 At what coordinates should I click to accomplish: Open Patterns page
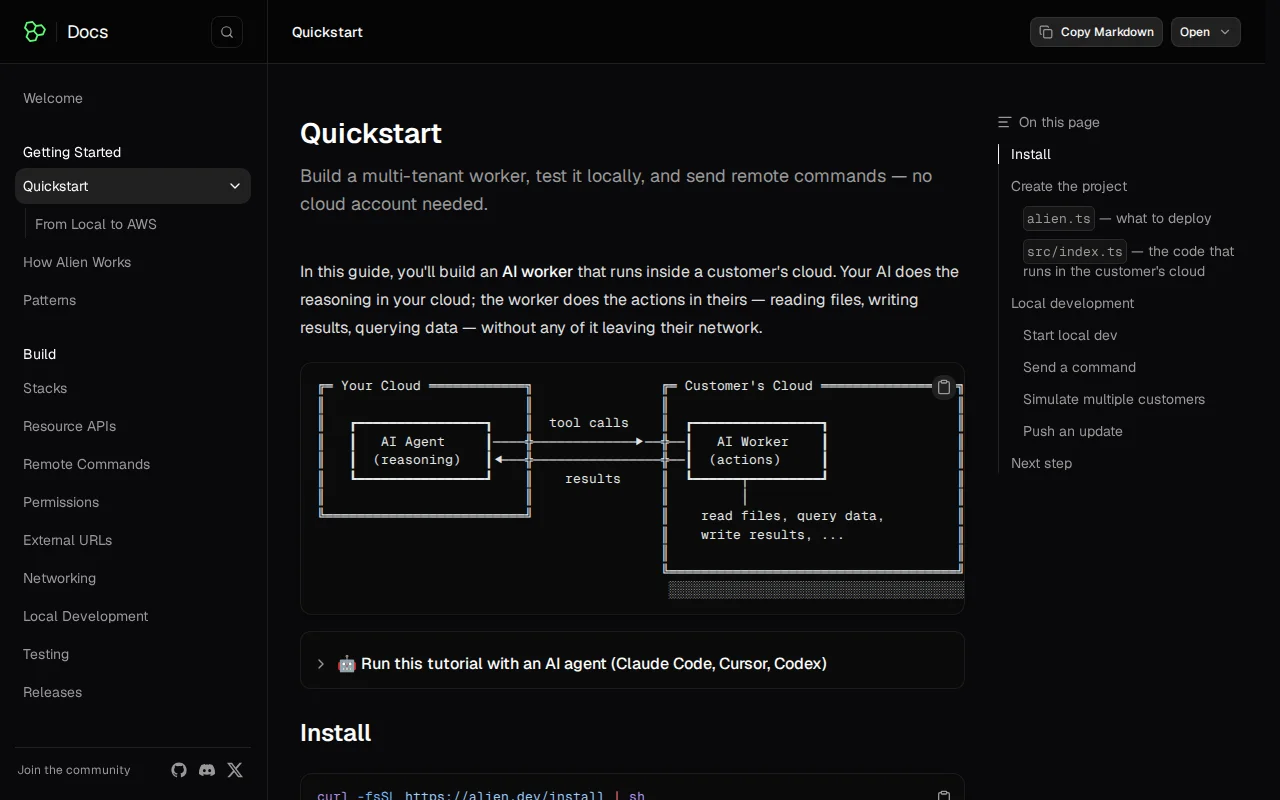(x=49, y=300)
